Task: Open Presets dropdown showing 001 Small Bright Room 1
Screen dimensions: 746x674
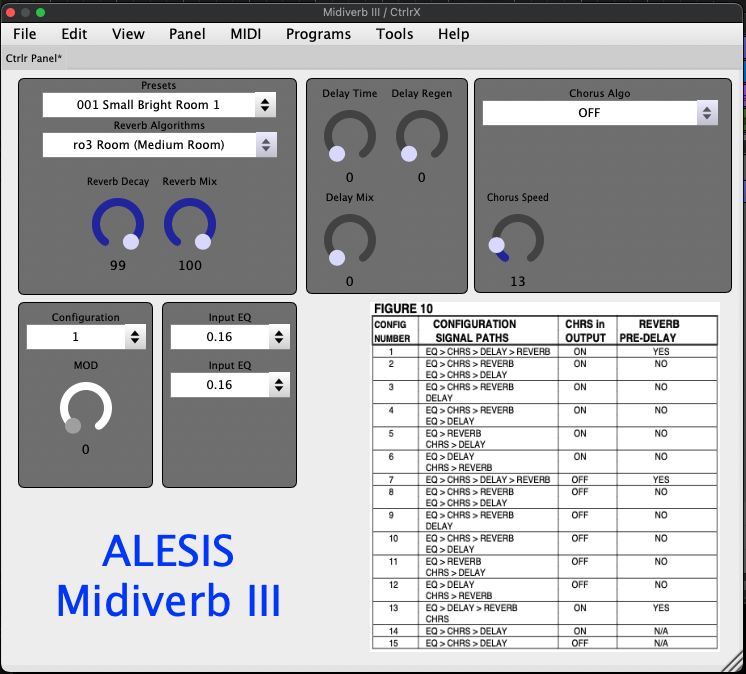Action: 159,105
